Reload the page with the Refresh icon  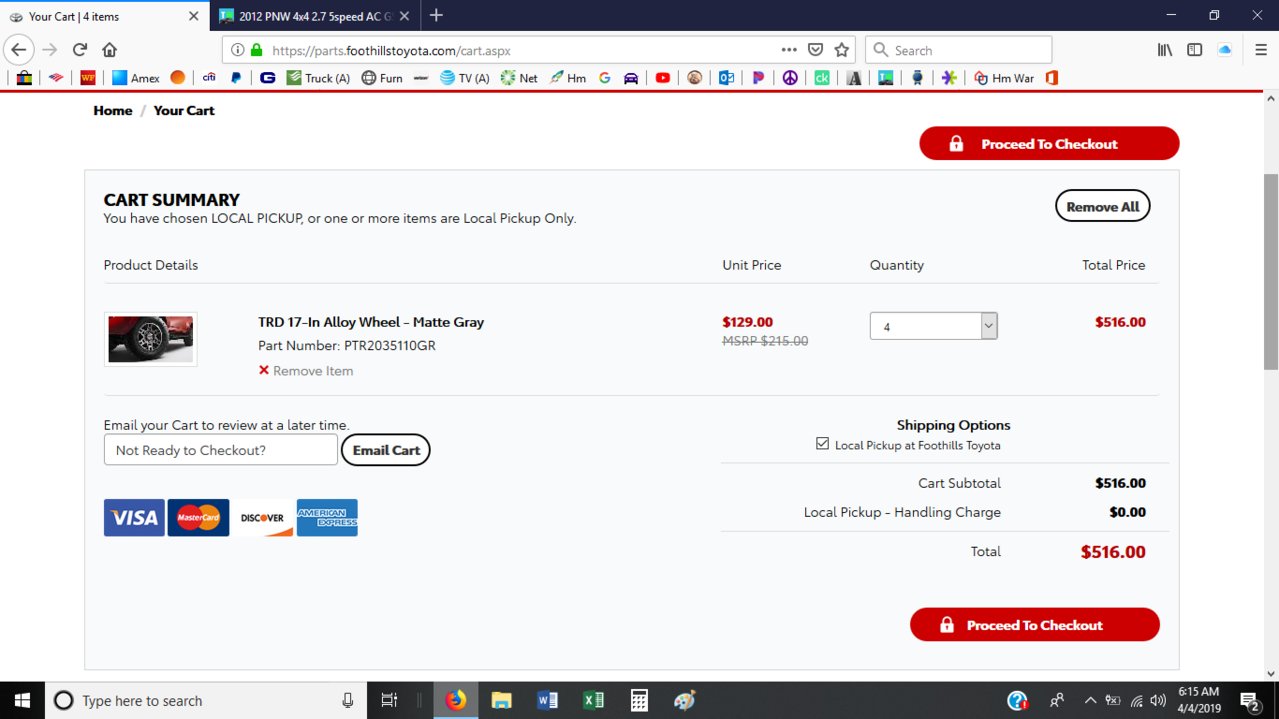click(79, 50)
